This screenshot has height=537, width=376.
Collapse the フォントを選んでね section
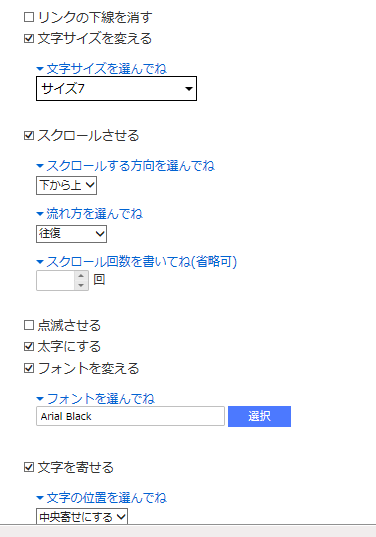(96, 399)
